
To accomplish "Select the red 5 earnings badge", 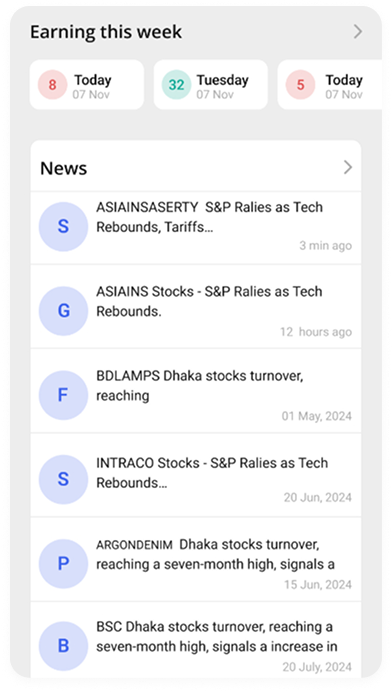I will [301, 84].
